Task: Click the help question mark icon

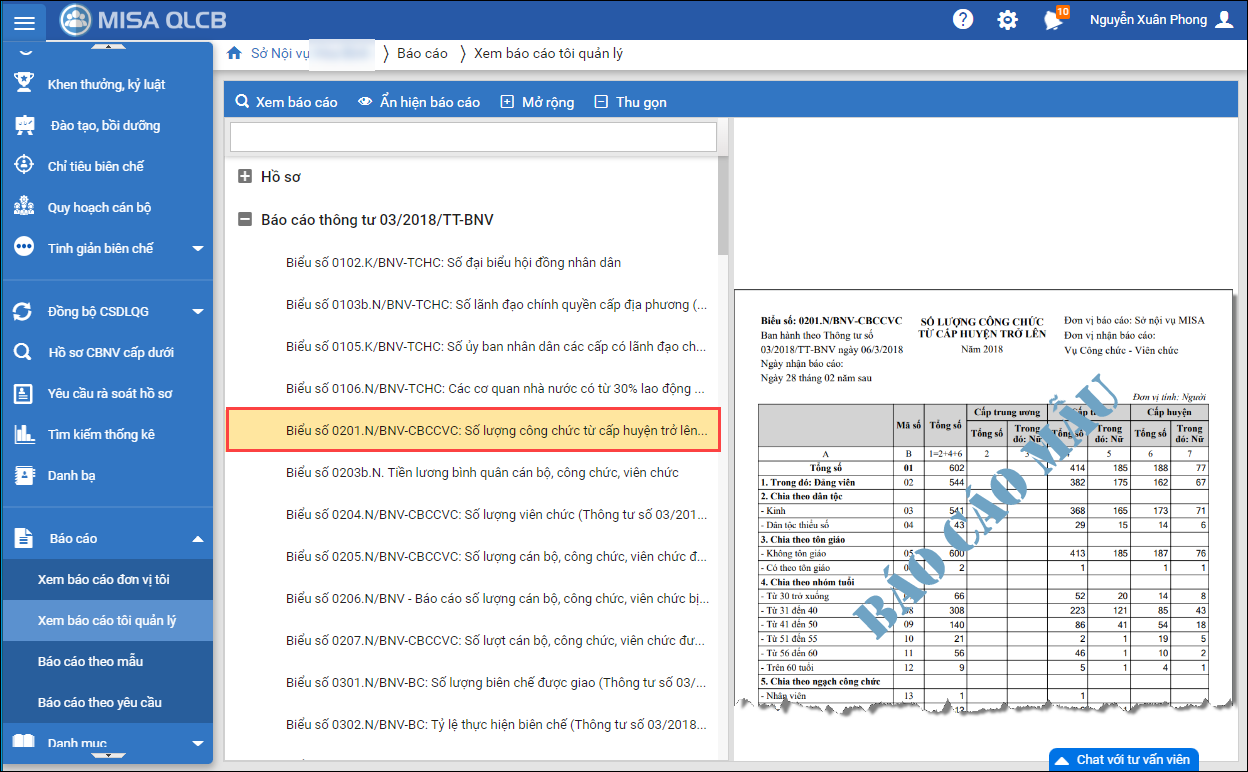Action: point(963,20)
